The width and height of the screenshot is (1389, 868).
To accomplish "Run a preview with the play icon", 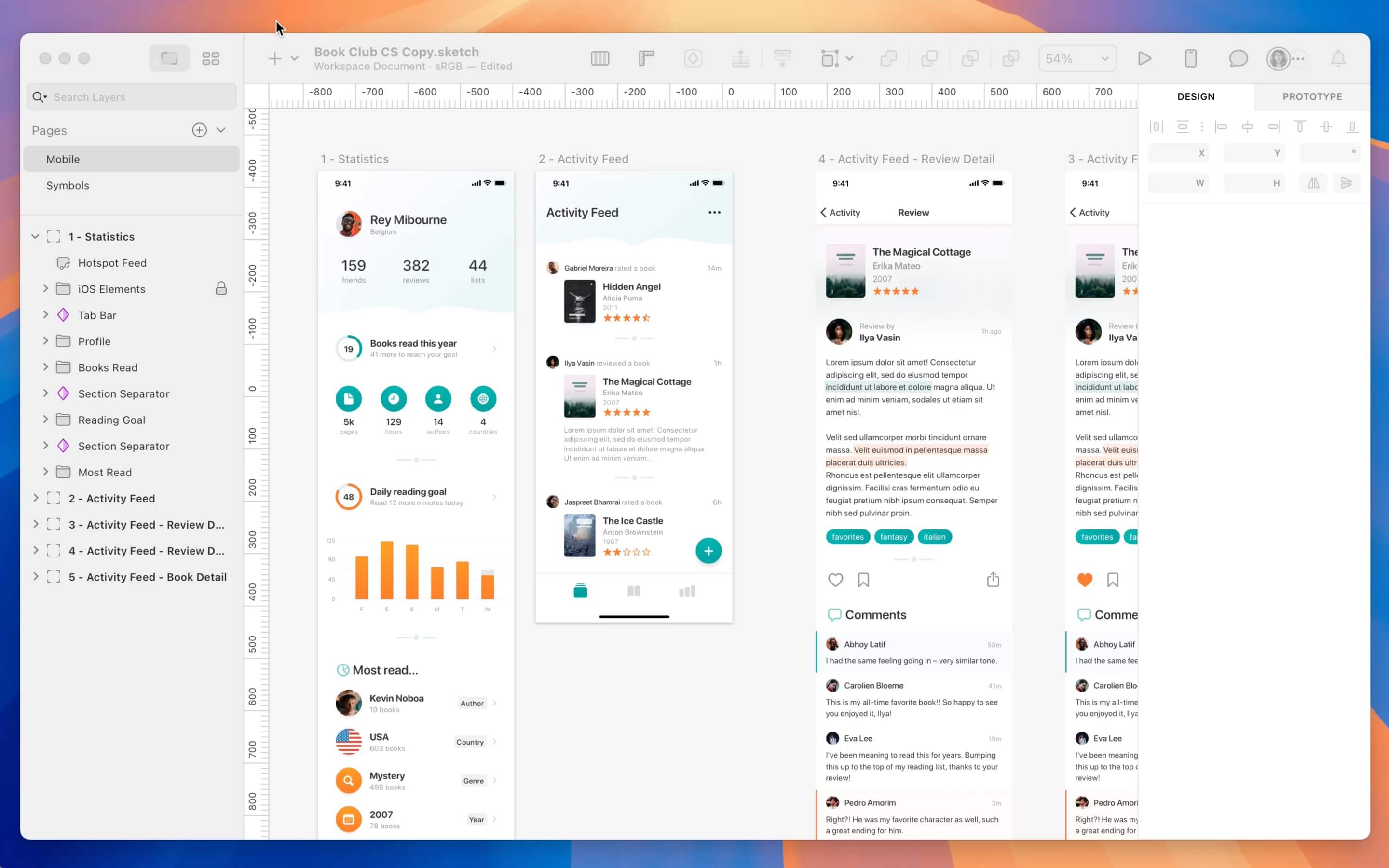I will [1144, 58].
